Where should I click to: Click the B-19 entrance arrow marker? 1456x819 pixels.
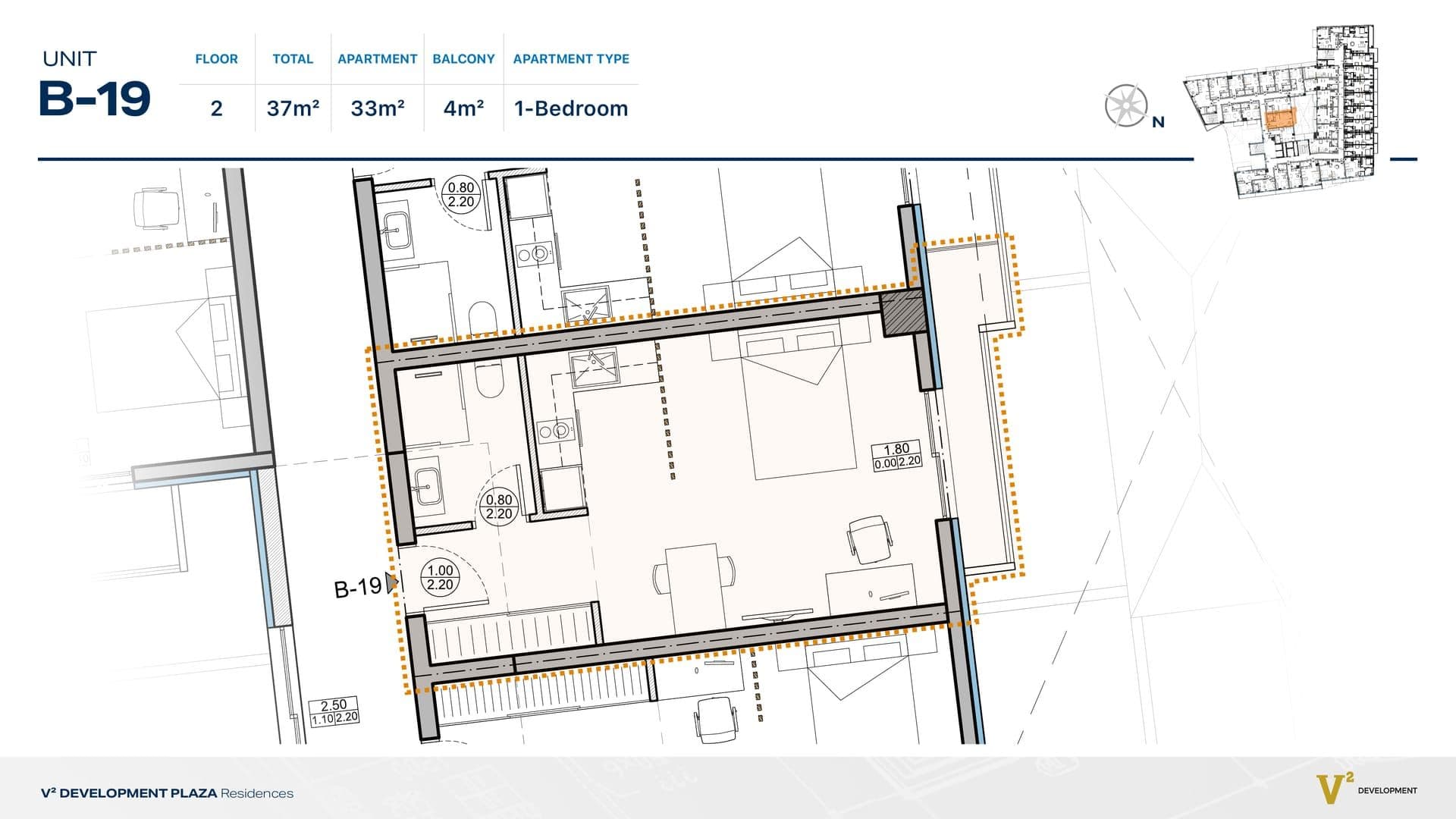pyautogui.click(x=391, y=582)
